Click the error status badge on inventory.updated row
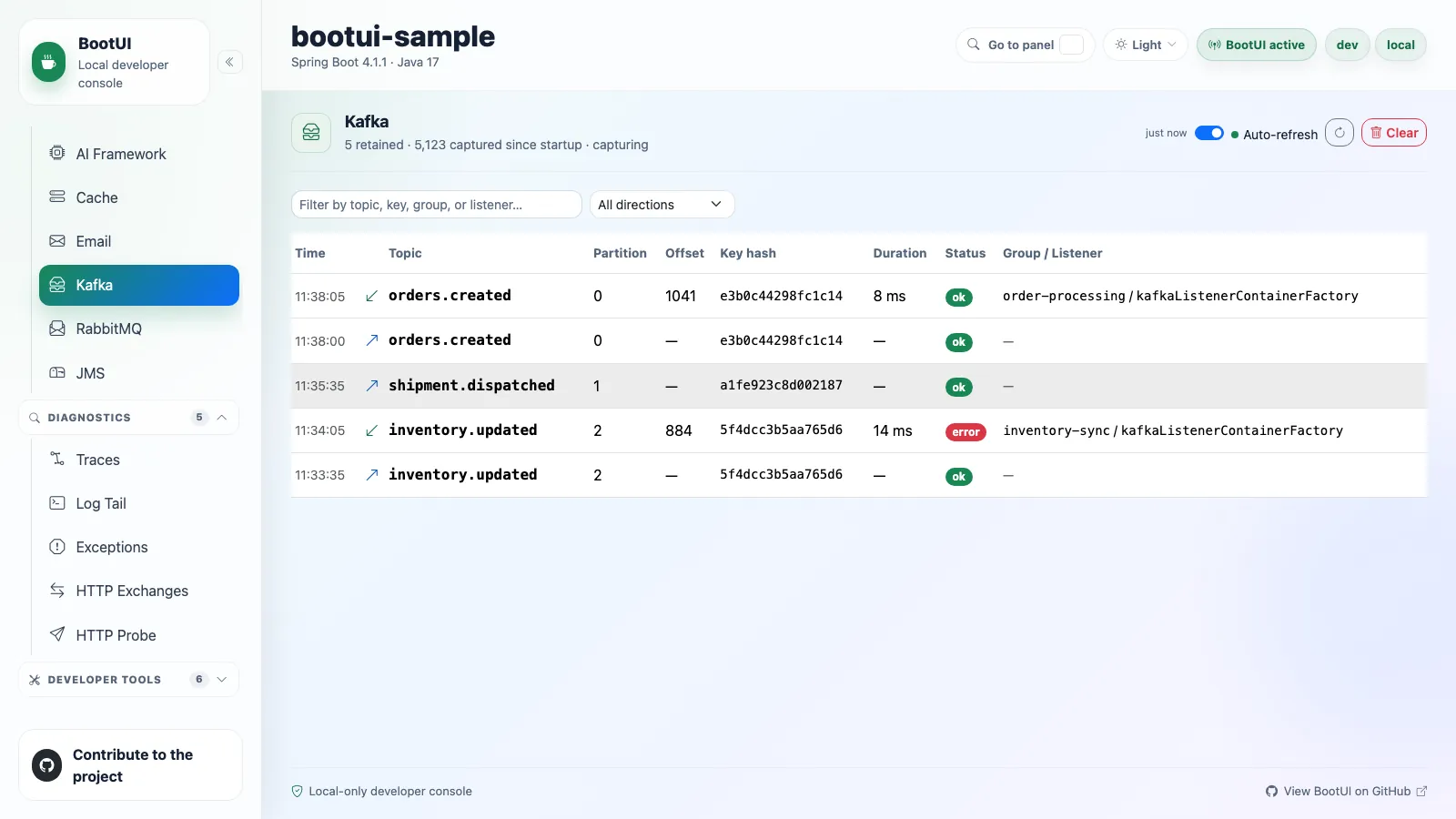The image size is (1456, 819). pyautogui.click(x=966, y=432)
